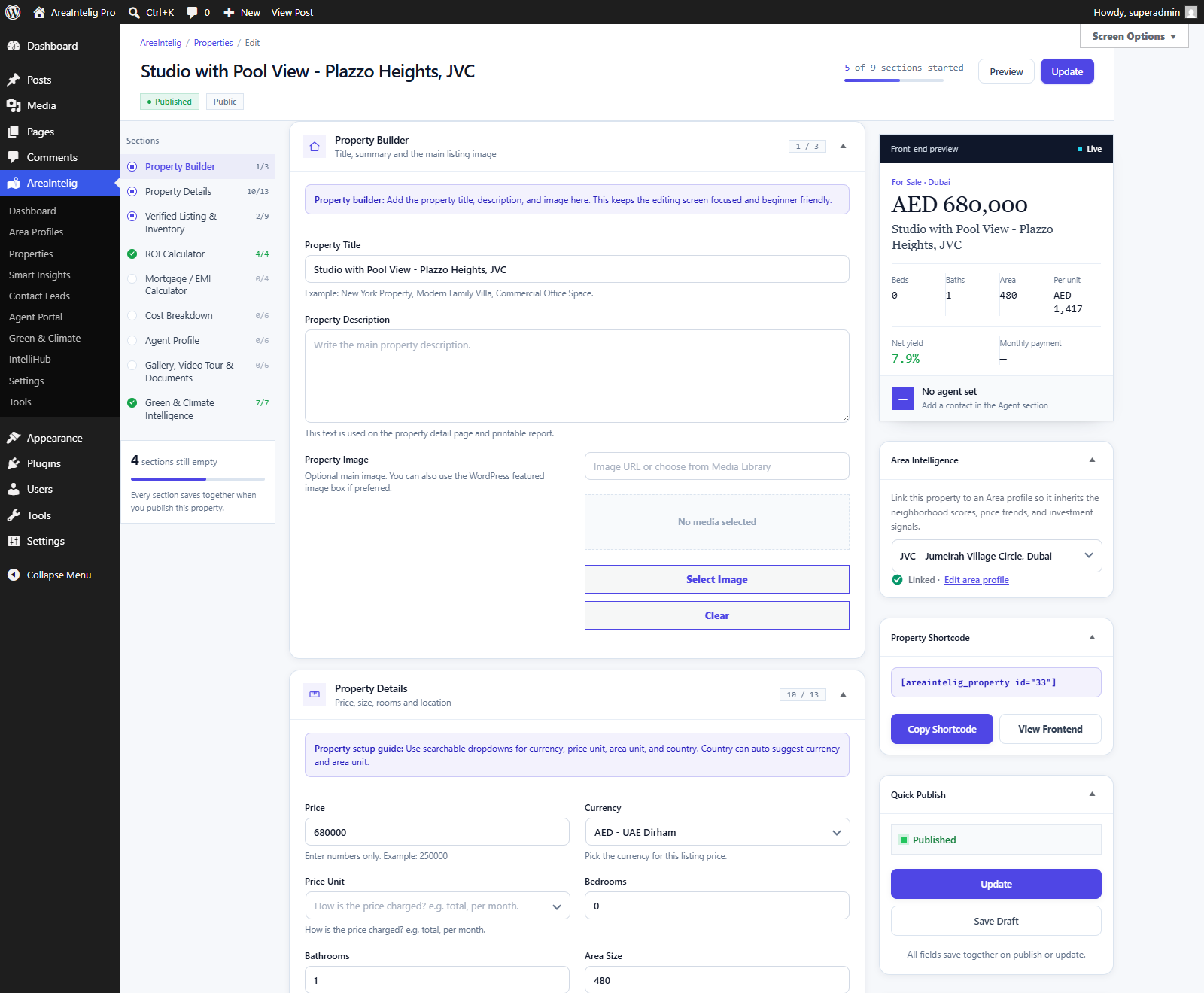Select the Property Builder section indicator

pyautogui.click(x=132, y=166)
